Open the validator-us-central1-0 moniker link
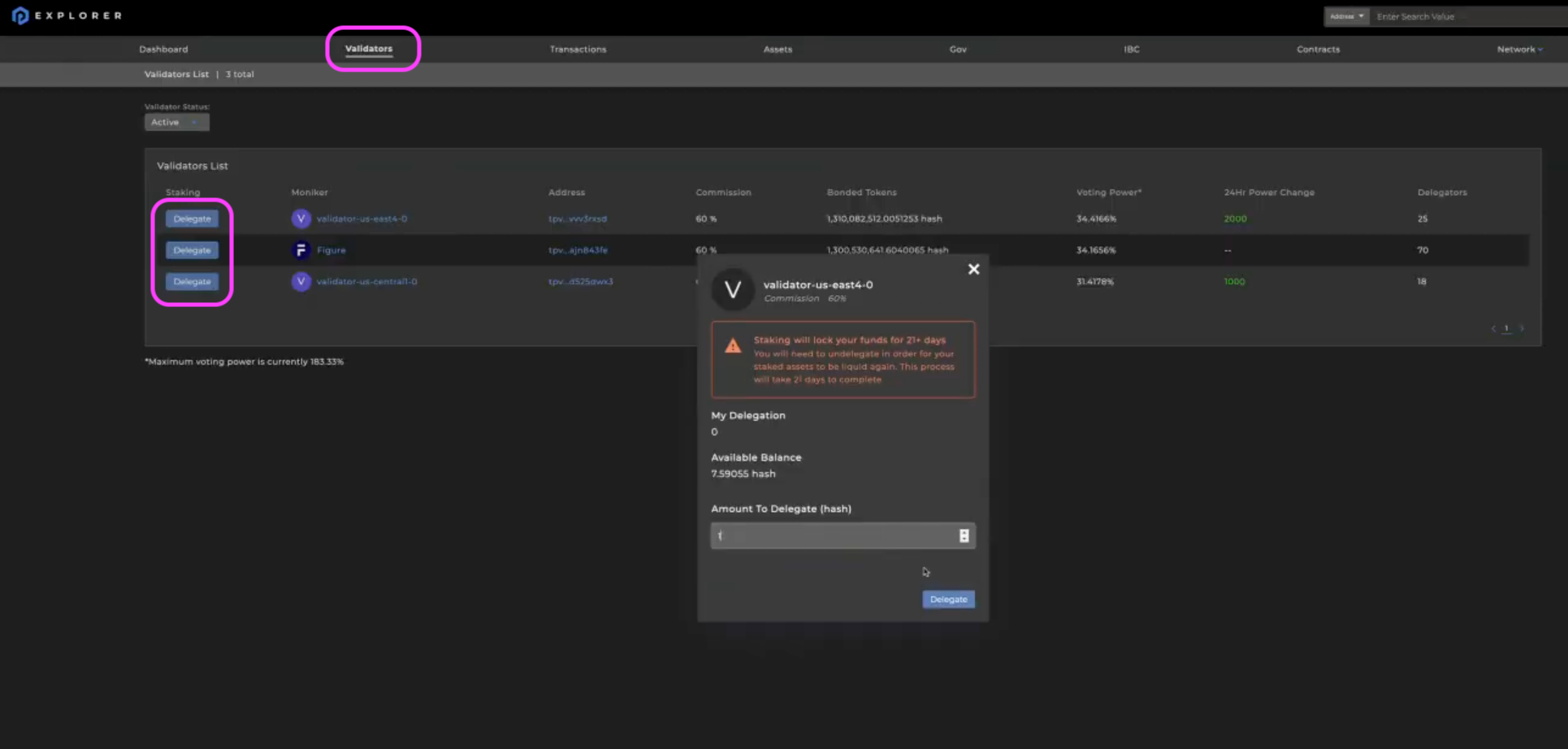Screen dimensions: 1568x749 point(366,282)
